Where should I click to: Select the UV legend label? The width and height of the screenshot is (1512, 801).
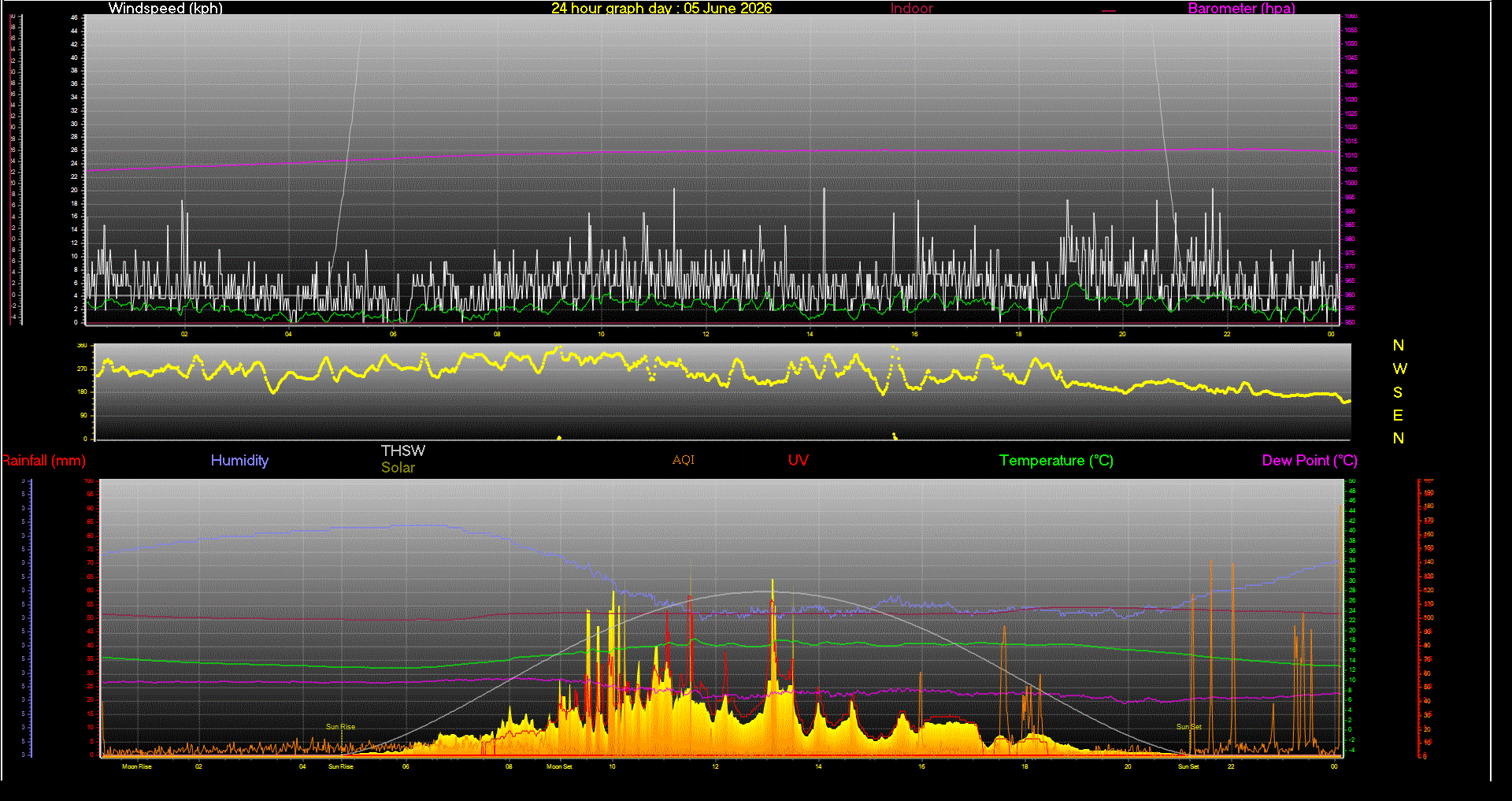(x=799, y=460)
